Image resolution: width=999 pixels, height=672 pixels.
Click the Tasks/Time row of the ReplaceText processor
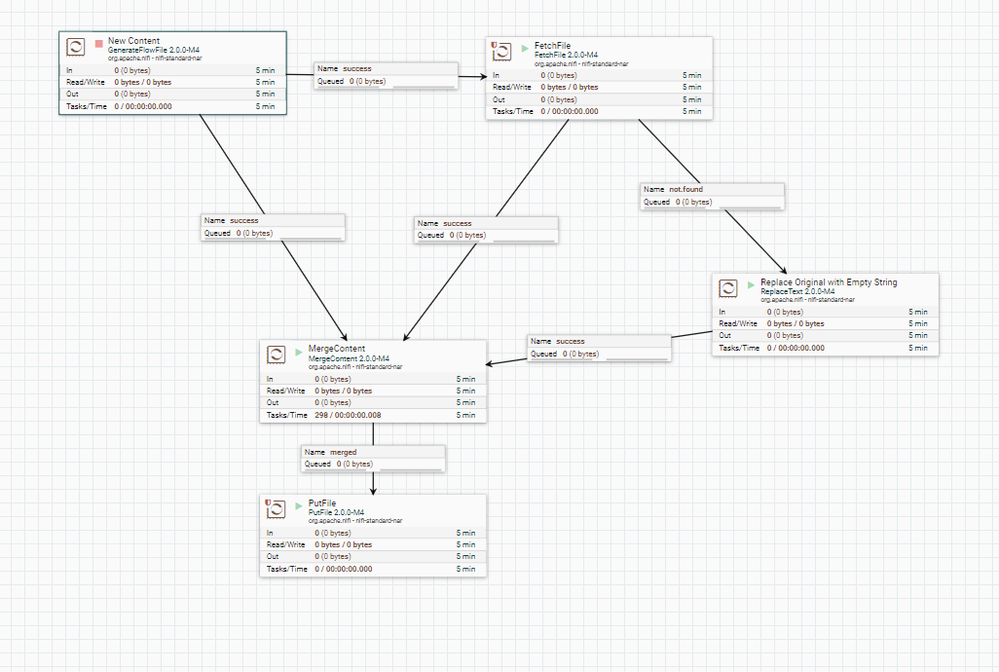[825, 348]
